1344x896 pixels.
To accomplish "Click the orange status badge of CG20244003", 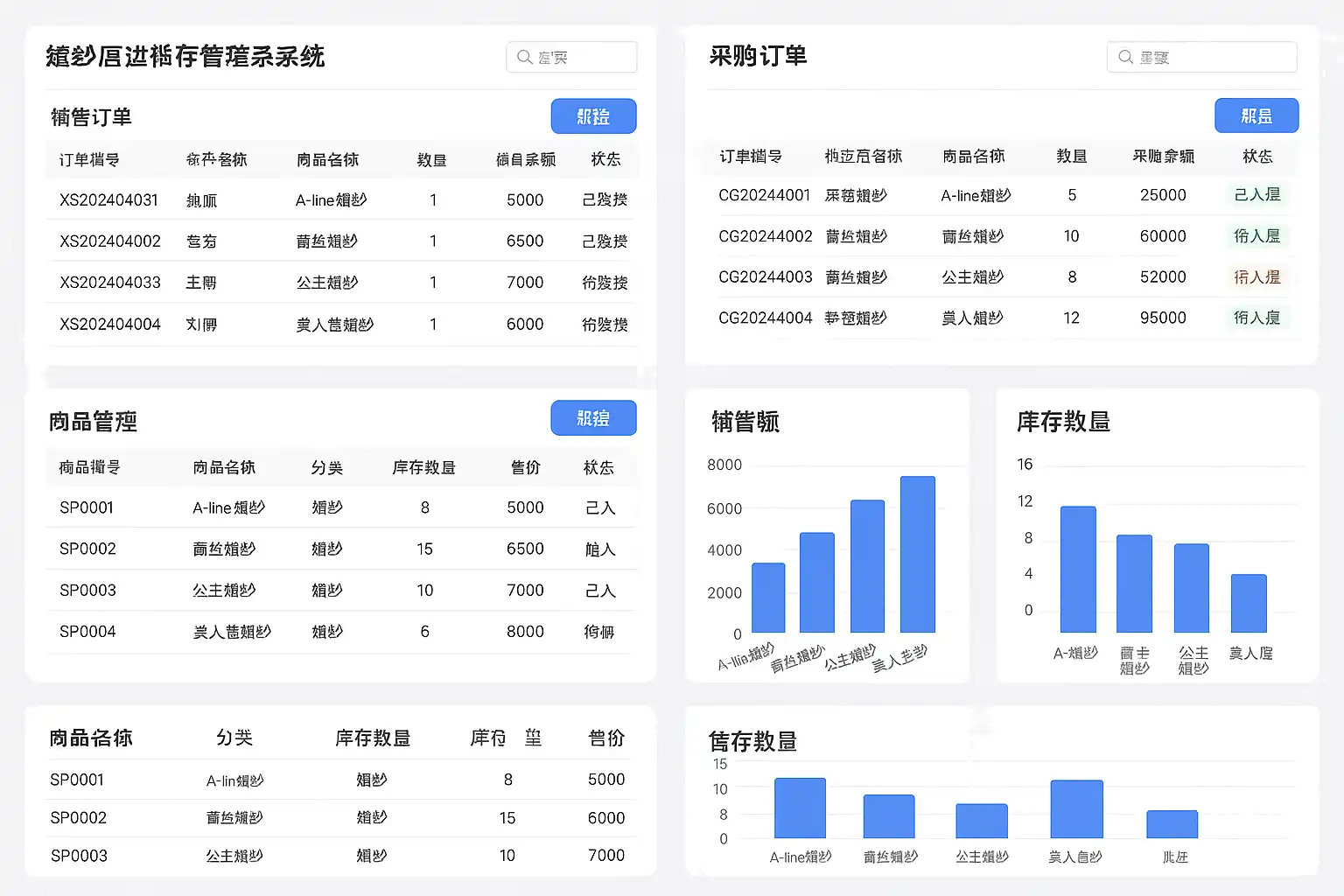I will click(1256, 277).
